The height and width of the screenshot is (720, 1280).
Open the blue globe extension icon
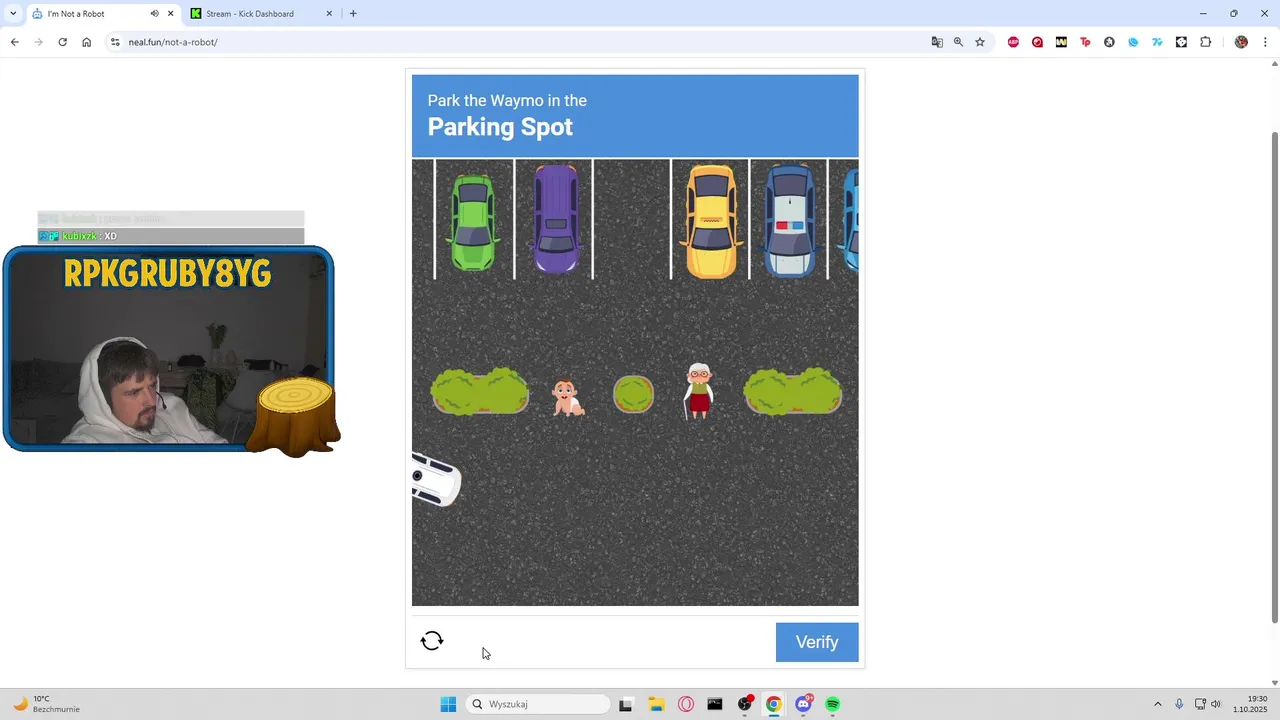tap(1133, 42)
